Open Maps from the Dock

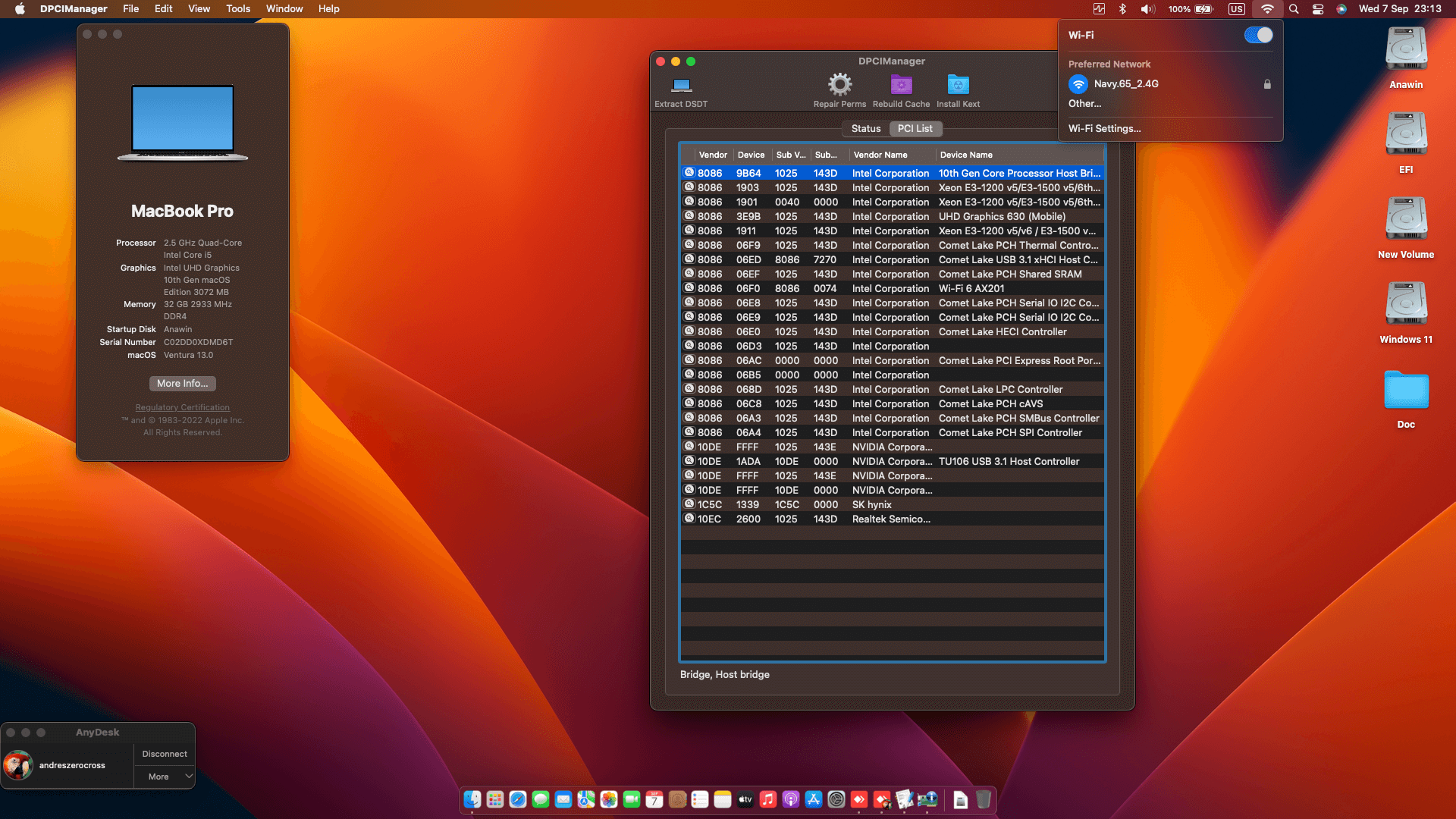coord(586,799)
